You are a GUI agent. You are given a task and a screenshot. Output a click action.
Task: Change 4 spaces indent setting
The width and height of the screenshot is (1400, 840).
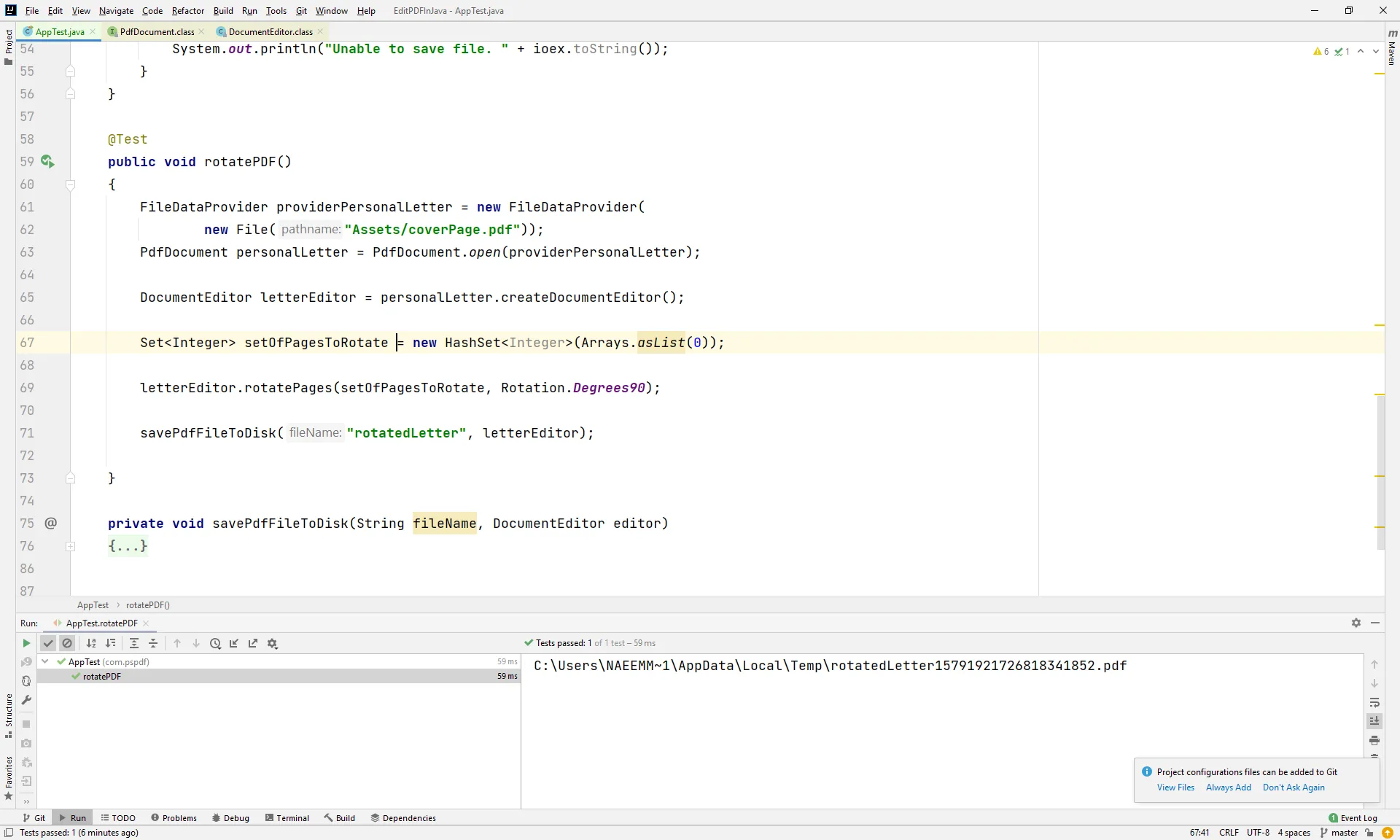[x=1294, y=832]
